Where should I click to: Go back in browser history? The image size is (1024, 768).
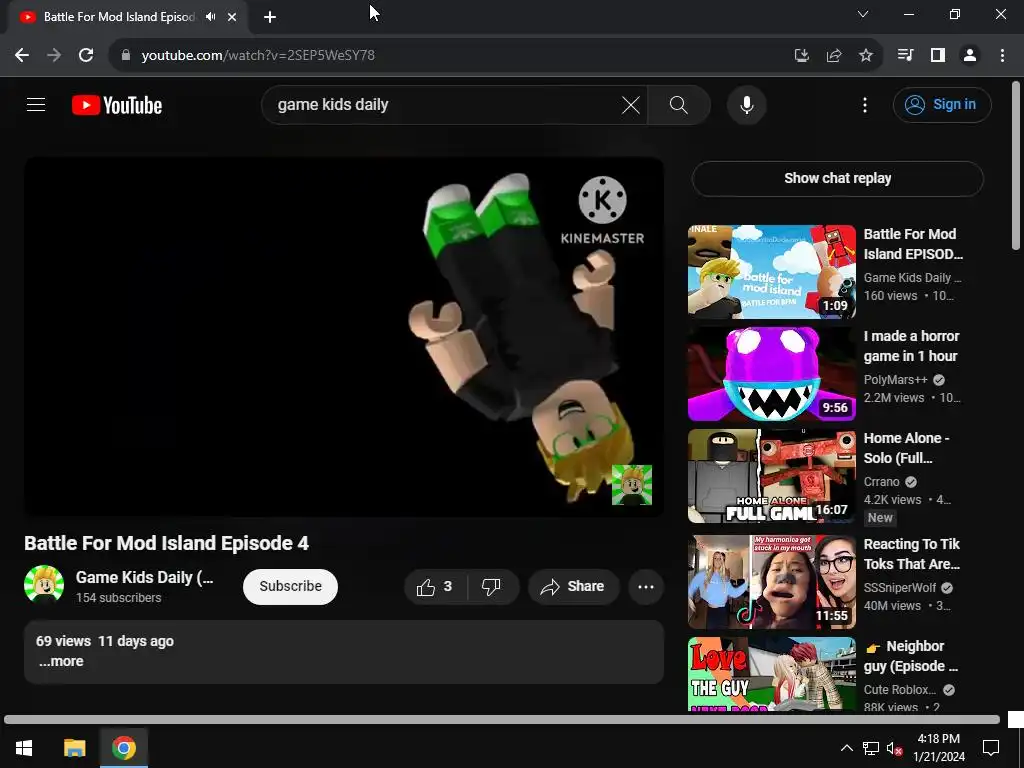[x=22, y=56]
